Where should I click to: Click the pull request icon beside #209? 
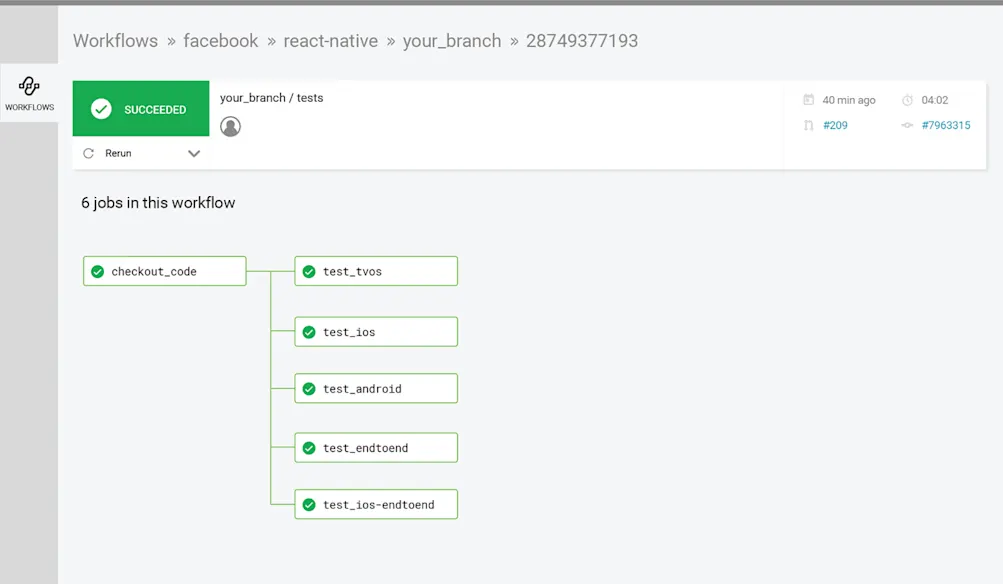click(x=807, y=125)
